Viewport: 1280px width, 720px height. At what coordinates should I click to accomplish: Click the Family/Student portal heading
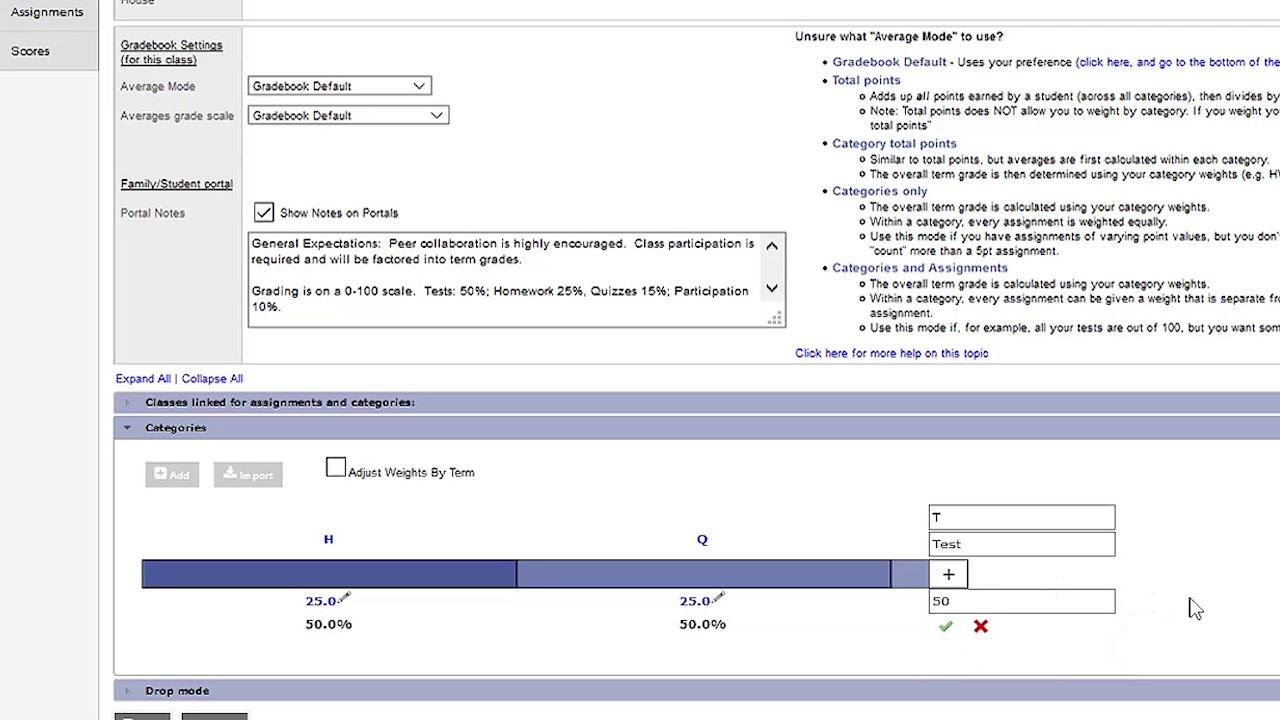coord(176,184)
